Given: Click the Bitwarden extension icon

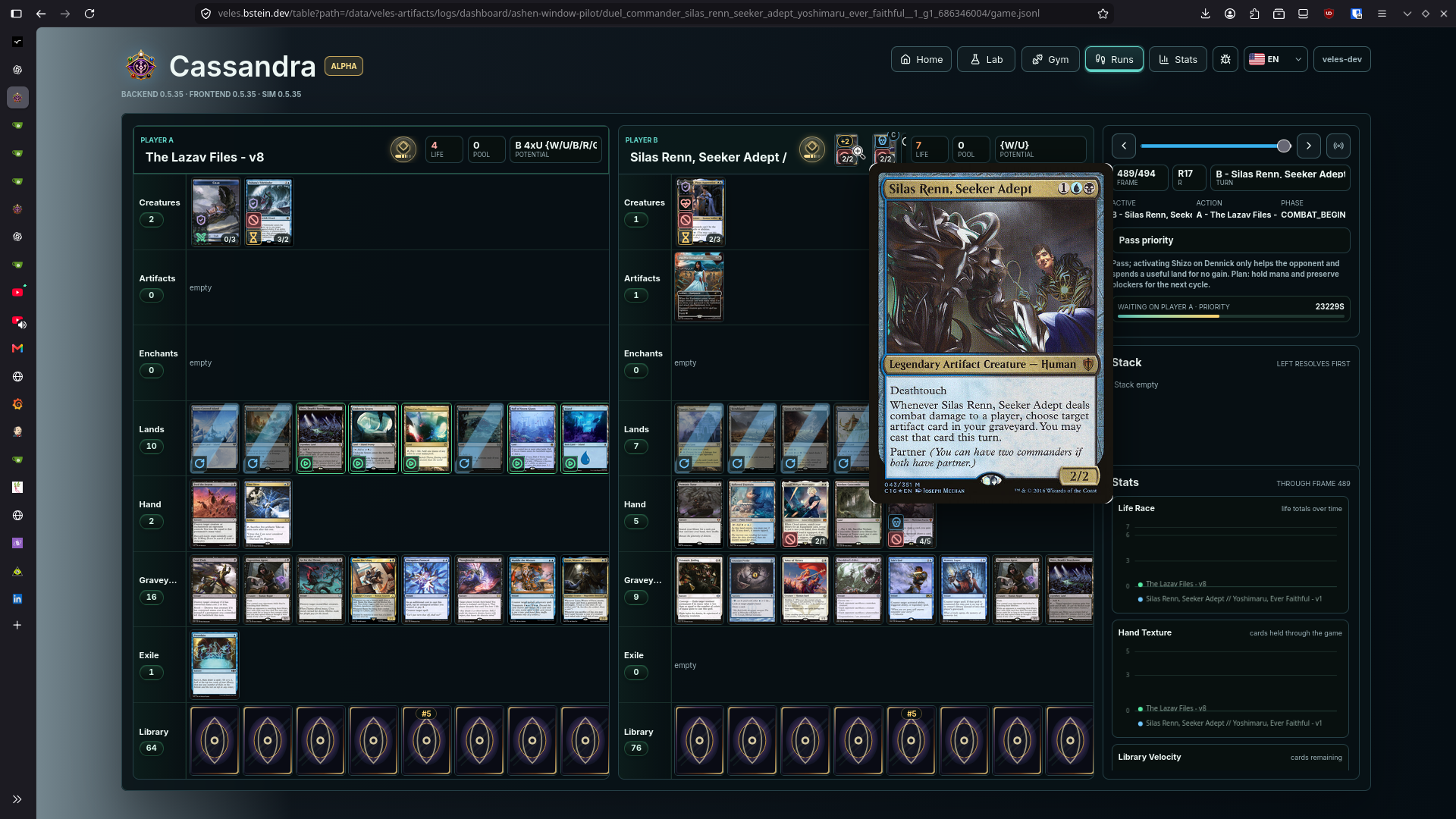Looking at the screenshot, I should (1357, 14).
